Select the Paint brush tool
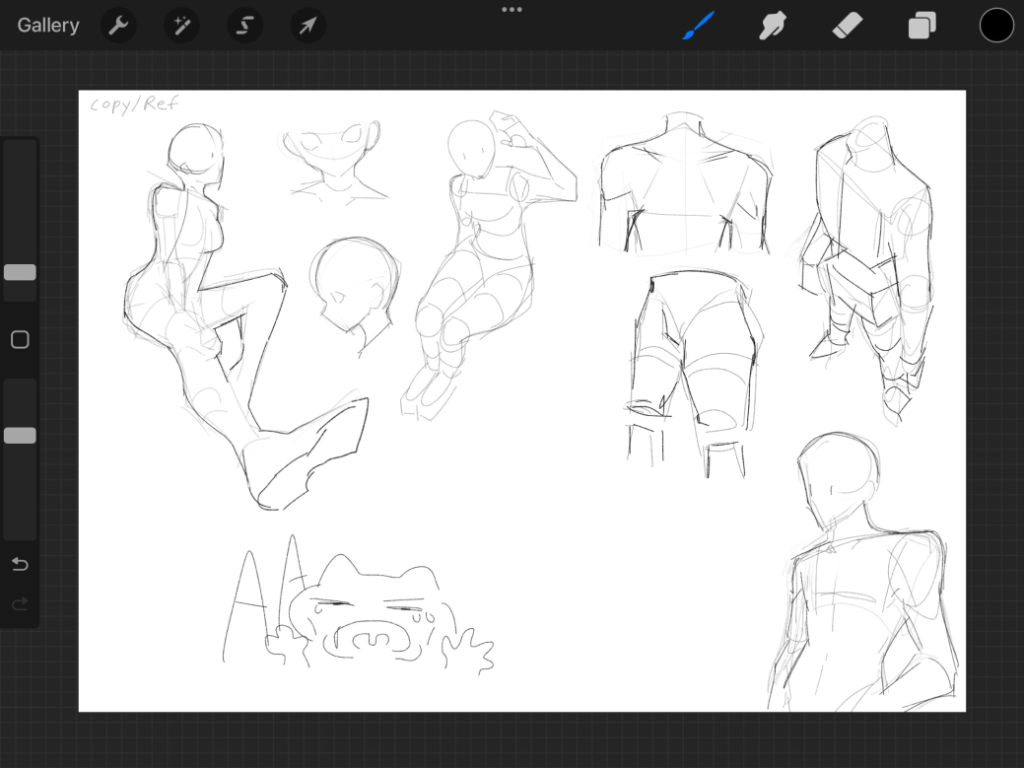Viewport: 1024px width, 768px height. tap(699, 26)
